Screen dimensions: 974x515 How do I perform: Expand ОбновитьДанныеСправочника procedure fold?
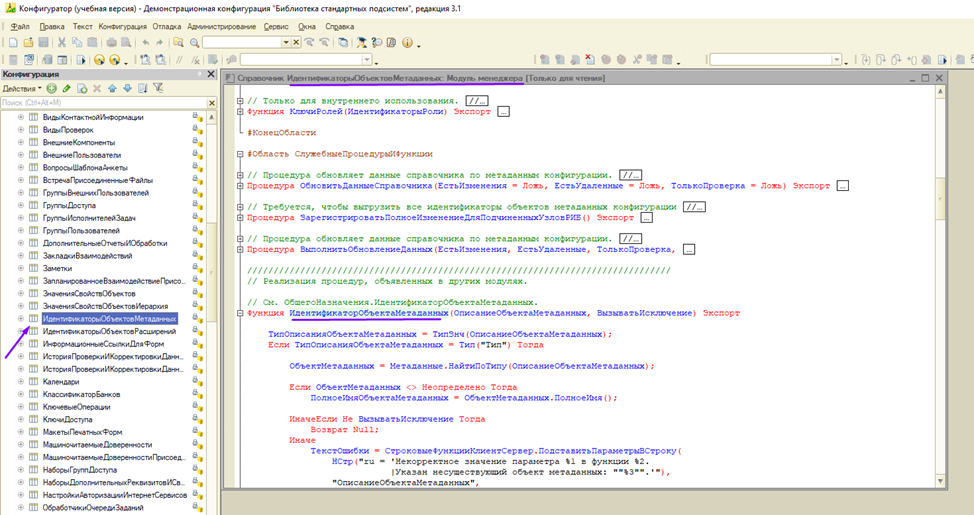(240, 186)
